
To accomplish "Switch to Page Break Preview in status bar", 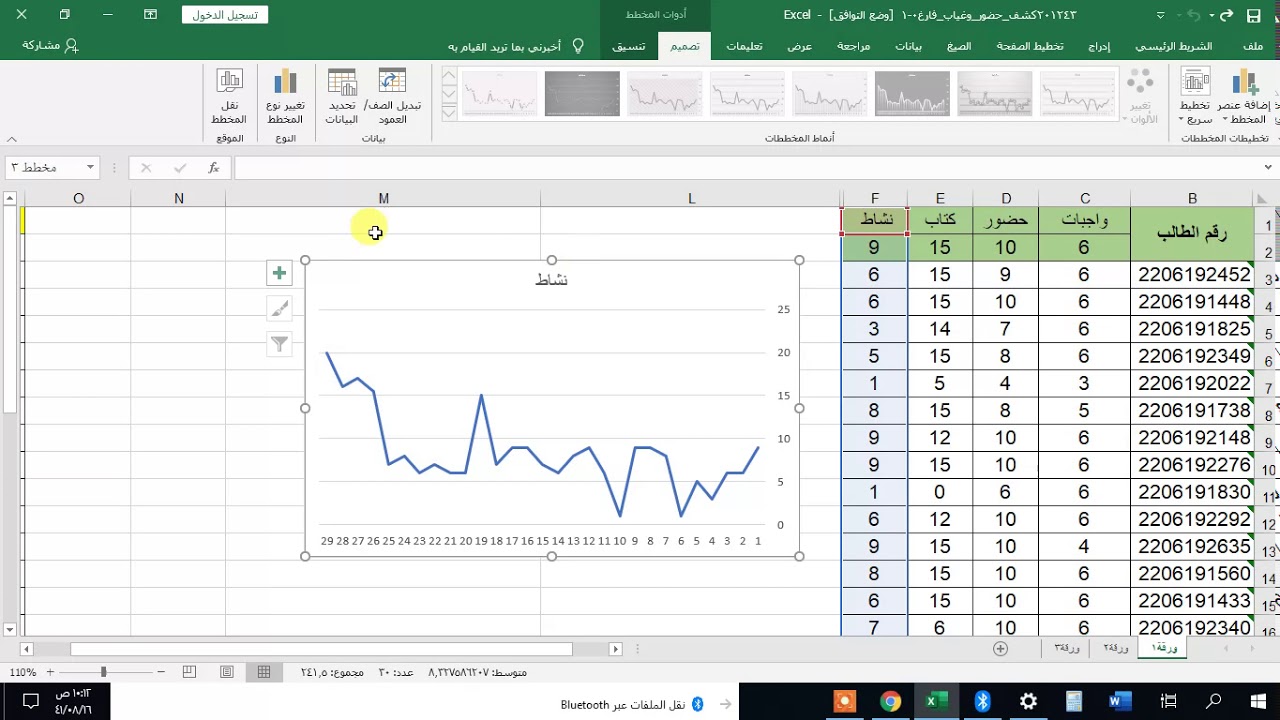I will pos(189,673).
